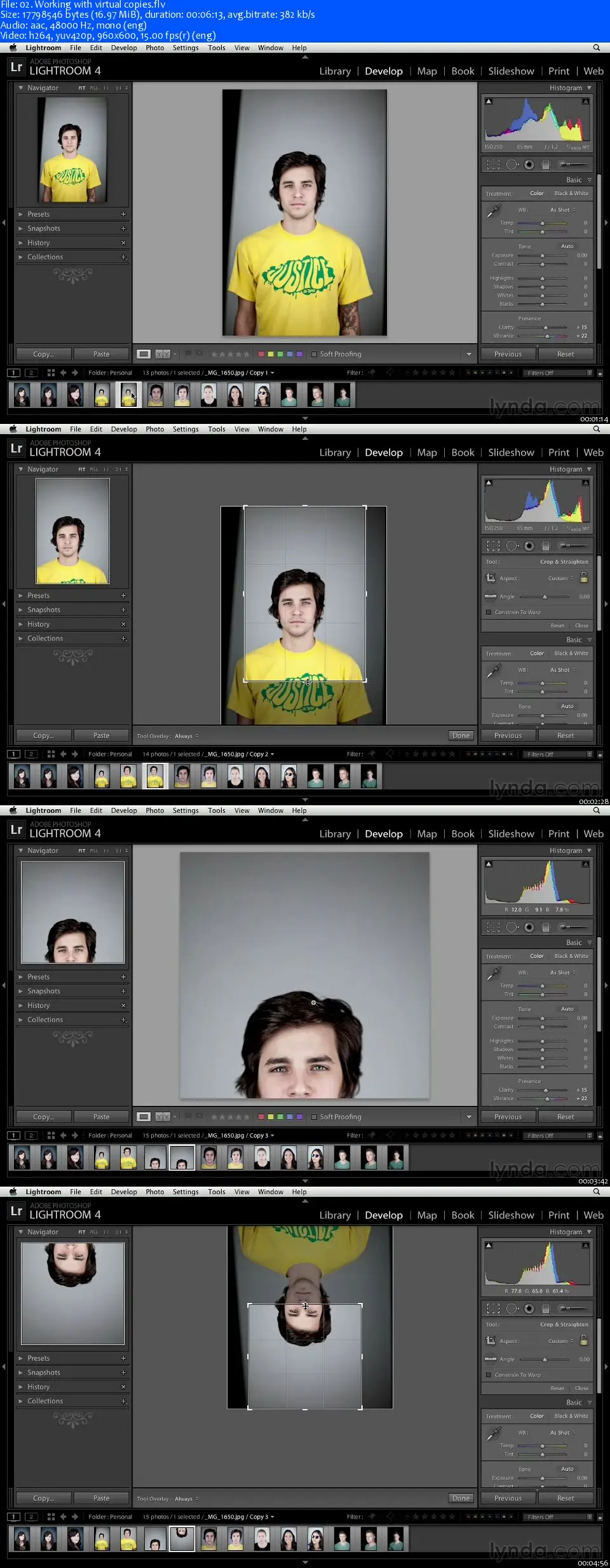Image resolution: width=610 pixels, height=1568 pixels.
Task: Toggle aspect ratio lock in the 00:02:28 frame
Action: [x=584, y=577]
